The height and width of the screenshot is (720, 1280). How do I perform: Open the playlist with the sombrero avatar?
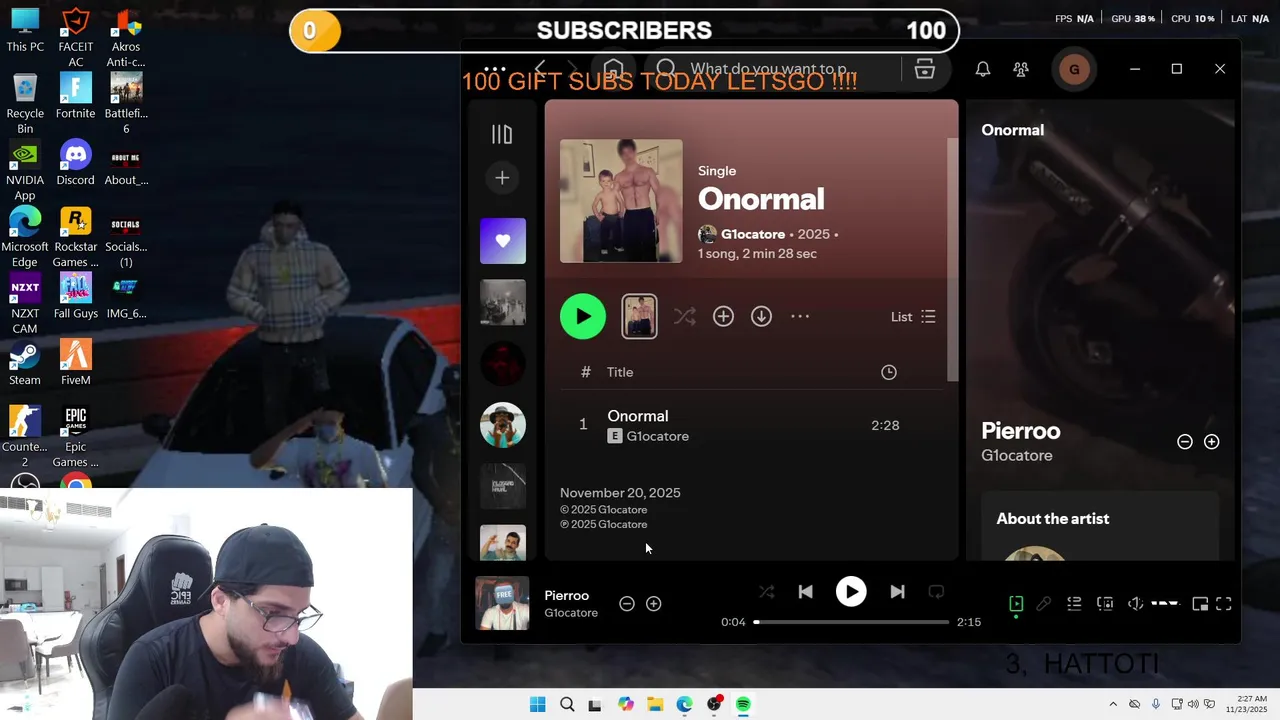(503, 425)
